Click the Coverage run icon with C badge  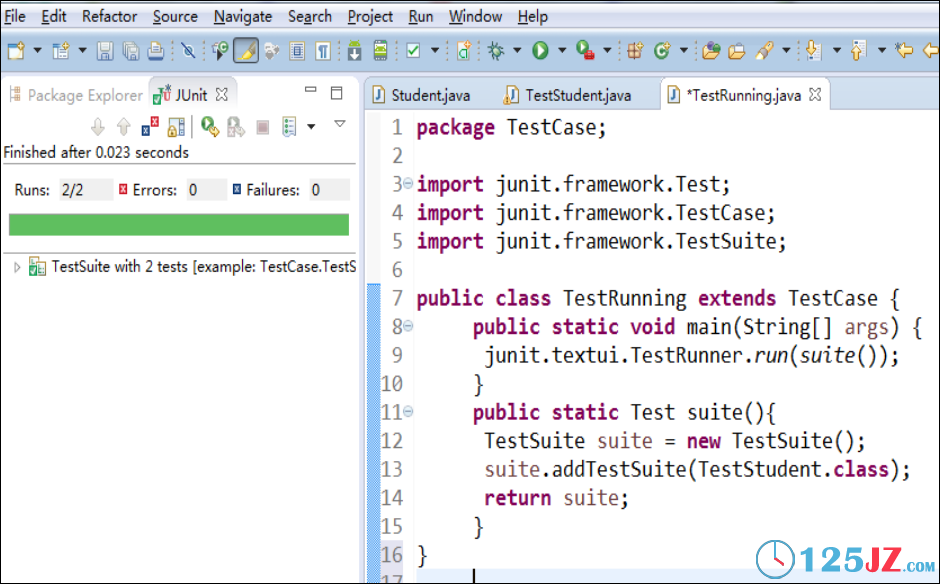click(219, 50)
